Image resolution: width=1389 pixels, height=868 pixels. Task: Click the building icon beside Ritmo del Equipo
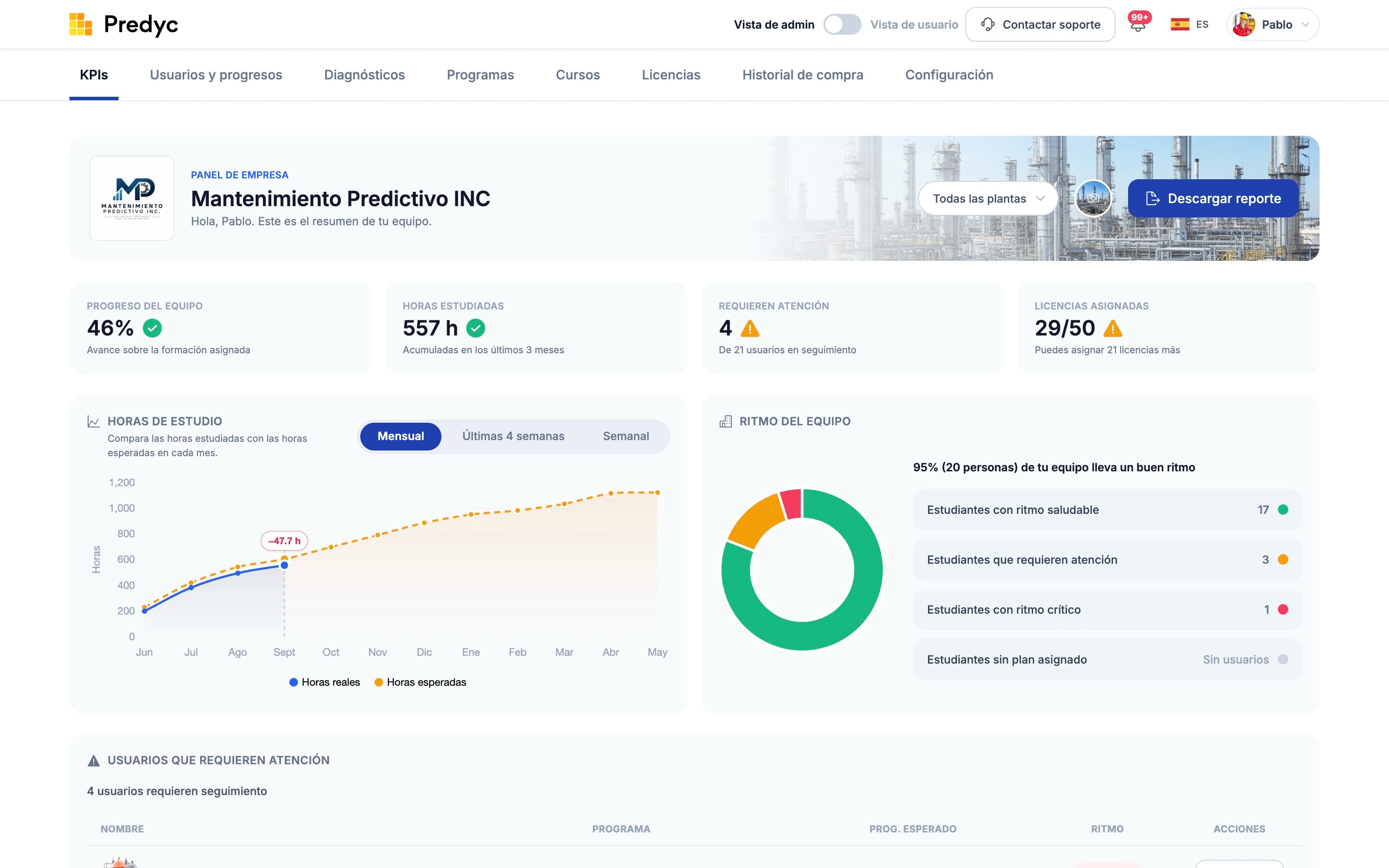(725, 421)
